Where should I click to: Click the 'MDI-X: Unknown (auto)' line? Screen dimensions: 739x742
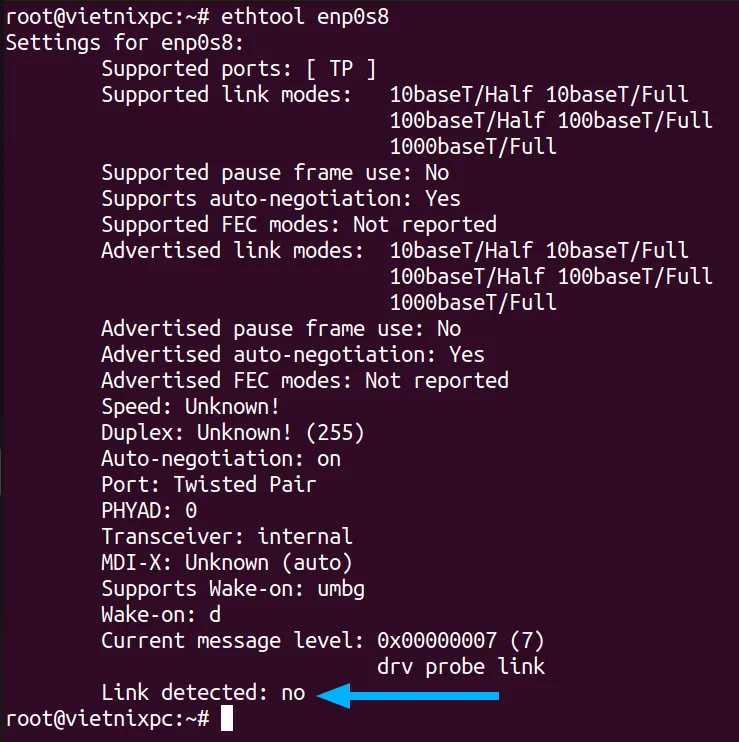tap(227, 563)
